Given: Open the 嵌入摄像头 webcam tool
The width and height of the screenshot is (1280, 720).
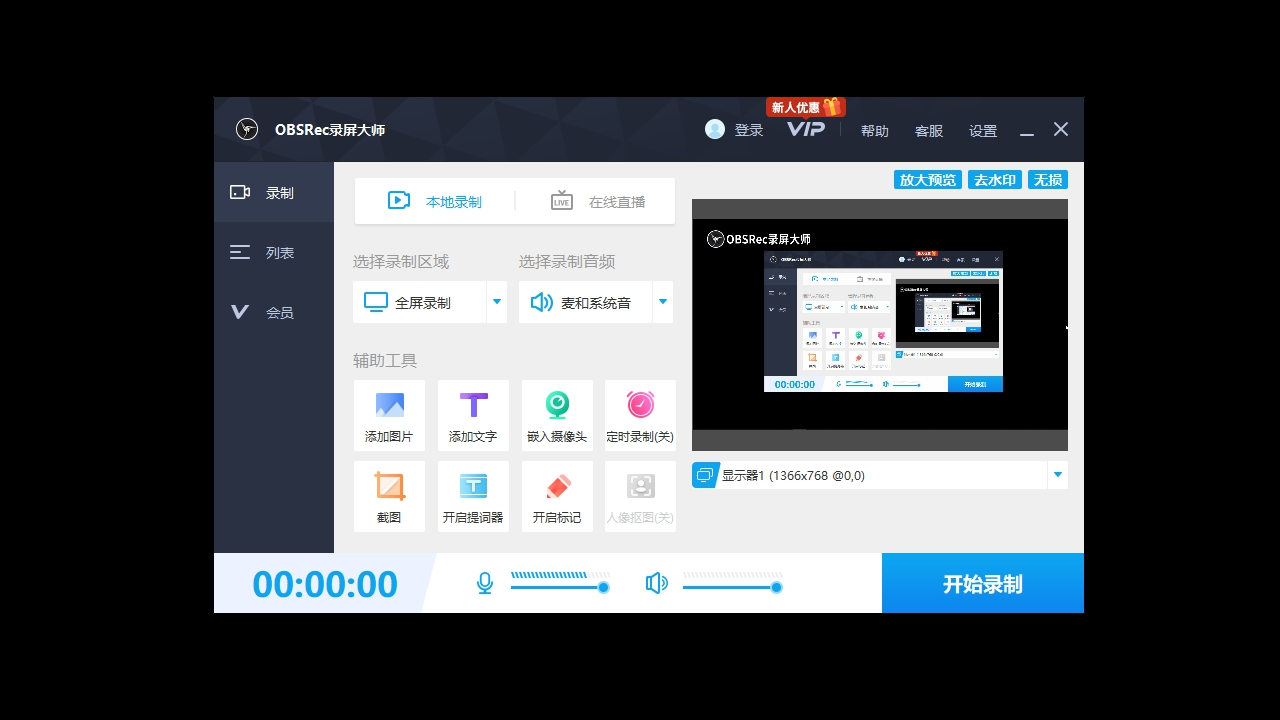Looking at the screenshot, I should [x=557, y=414].
